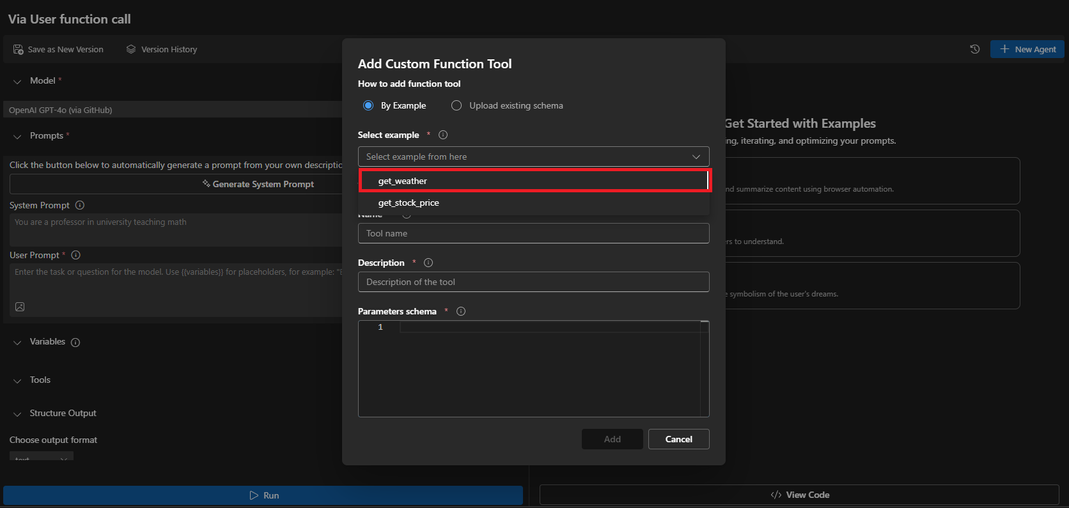Open the Select example dropdown
1069x508 pixels.
(x=534, y=157)
